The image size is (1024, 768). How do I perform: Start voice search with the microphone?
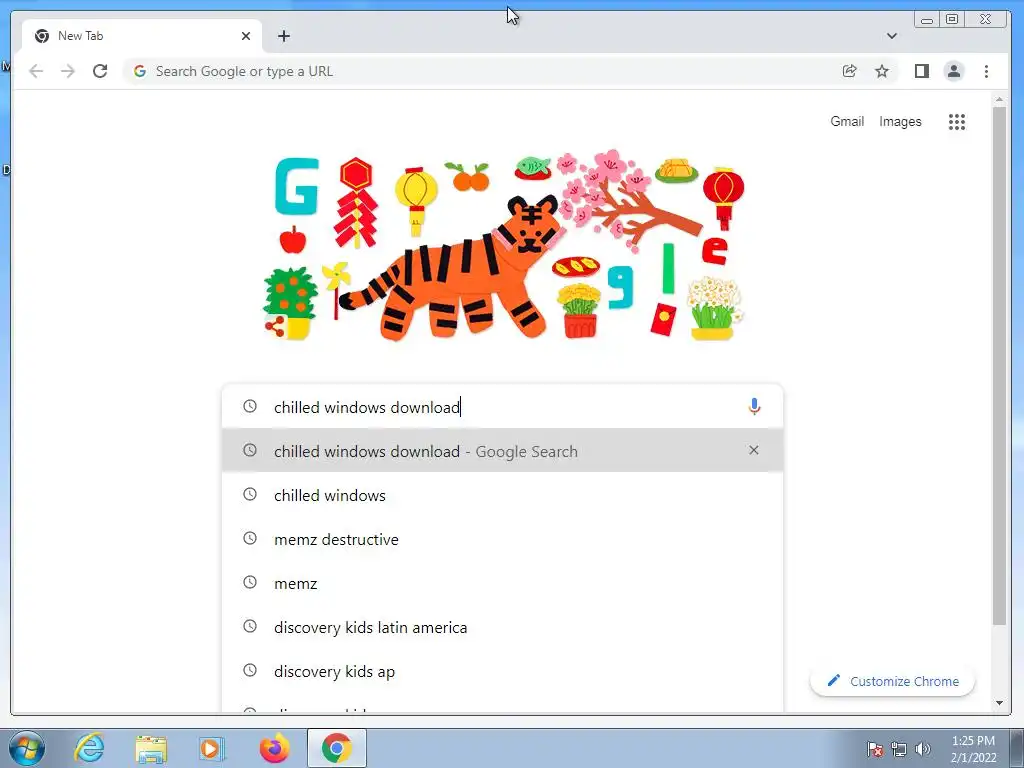(x=754, y=407)
